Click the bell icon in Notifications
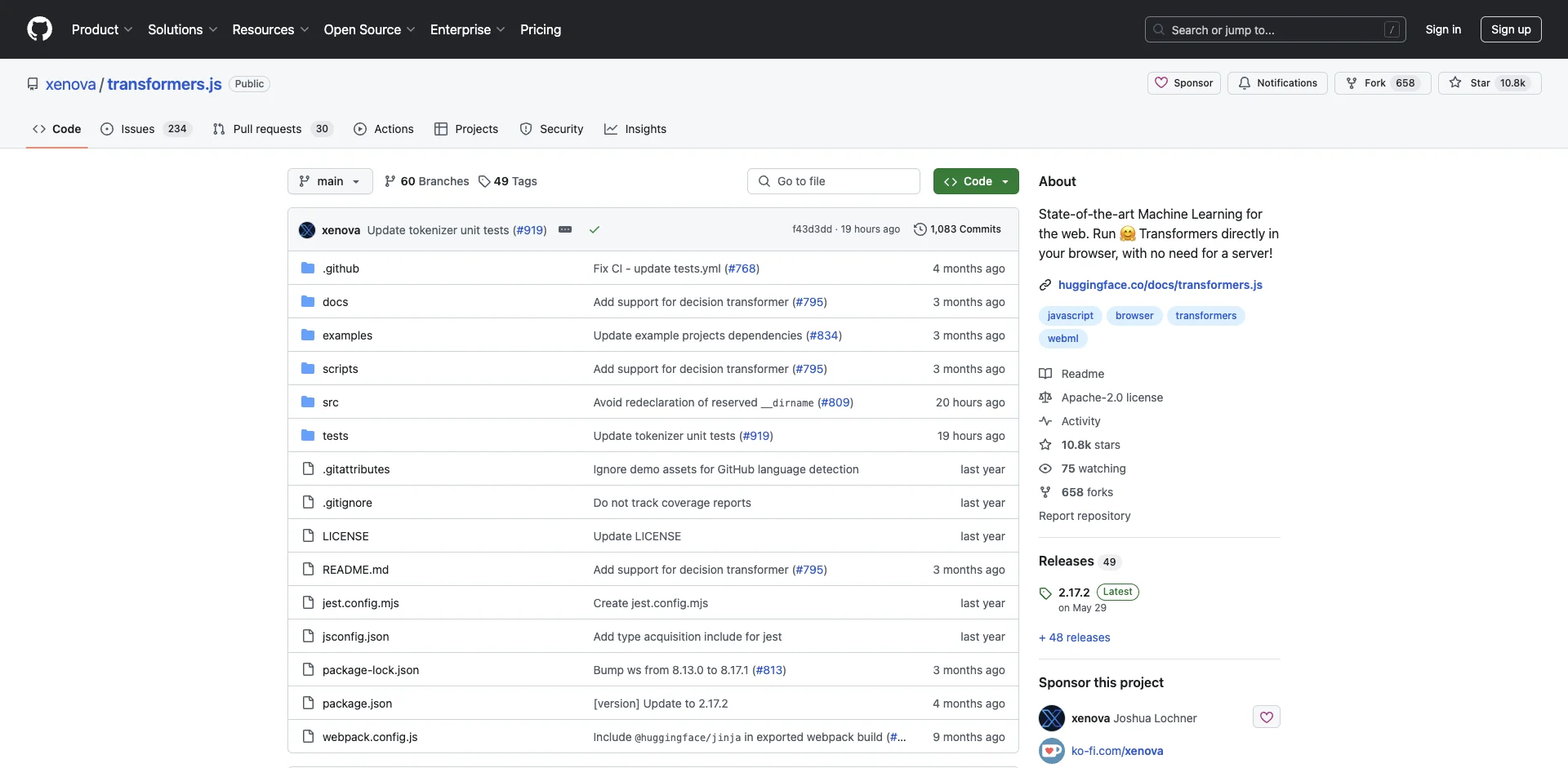This screenshot has width=1568, height=768. pyautogui.click(x=1245, y=83)
